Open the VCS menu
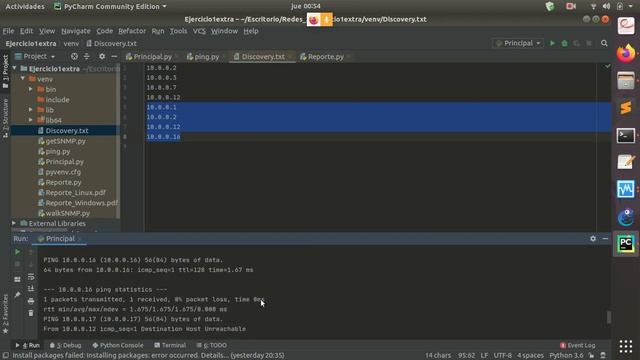 point(199,31)
